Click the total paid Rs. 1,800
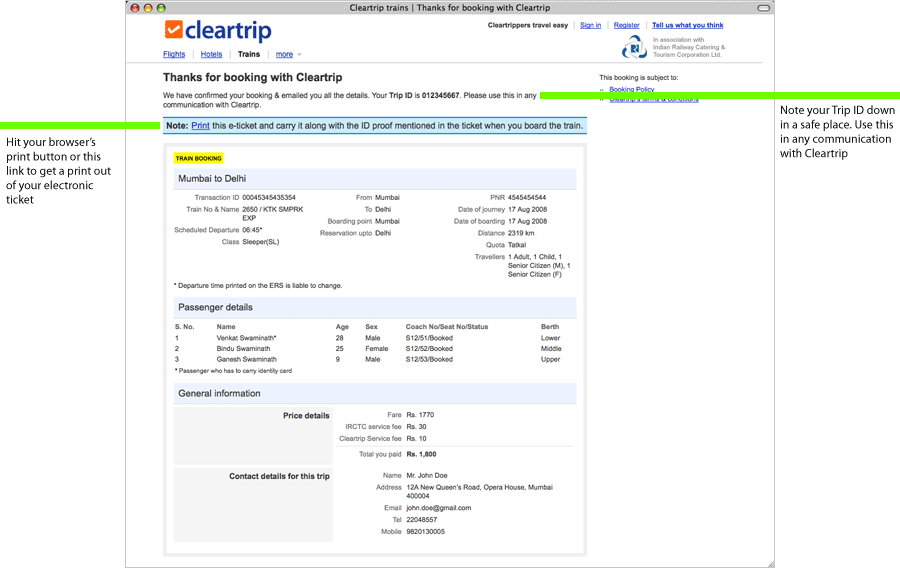The height and width of the screenshot is (568, 900). [x=421, y=454]
